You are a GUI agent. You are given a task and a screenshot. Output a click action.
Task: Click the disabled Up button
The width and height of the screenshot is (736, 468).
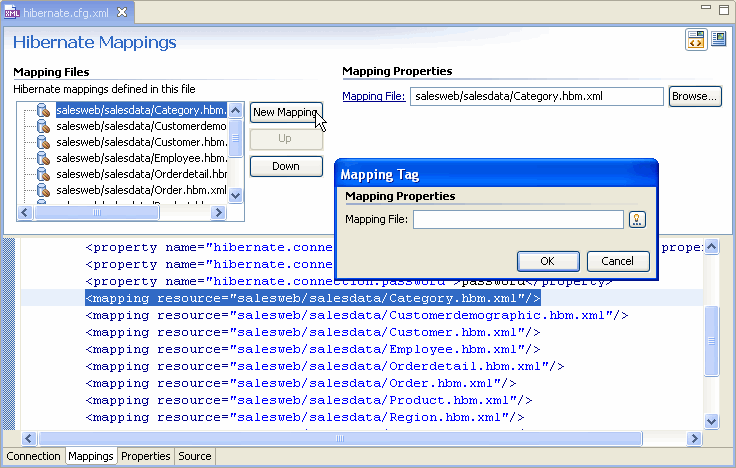point(286,138)
